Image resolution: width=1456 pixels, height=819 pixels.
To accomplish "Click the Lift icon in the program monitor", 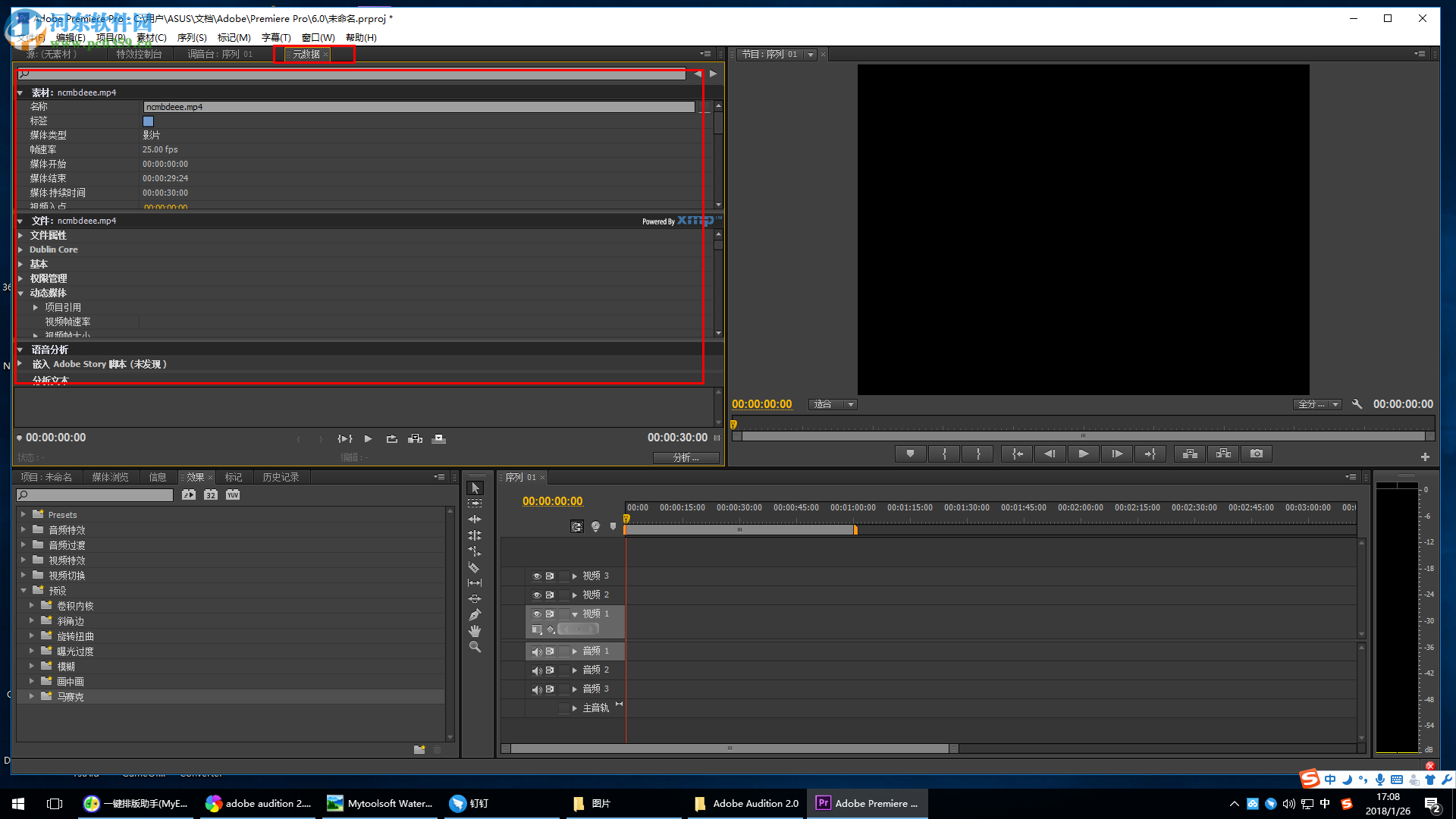I will click(x=1189, y=453).
